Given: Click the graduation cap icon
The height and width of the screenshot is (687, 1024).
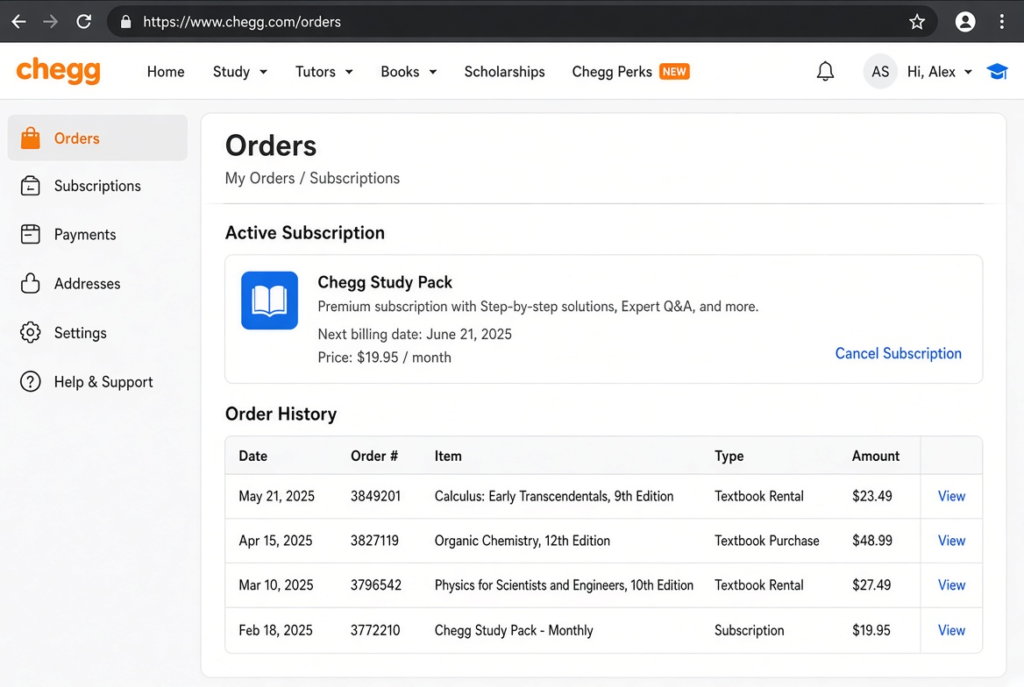Looking at the screenshot, I should tap(997, 71).
